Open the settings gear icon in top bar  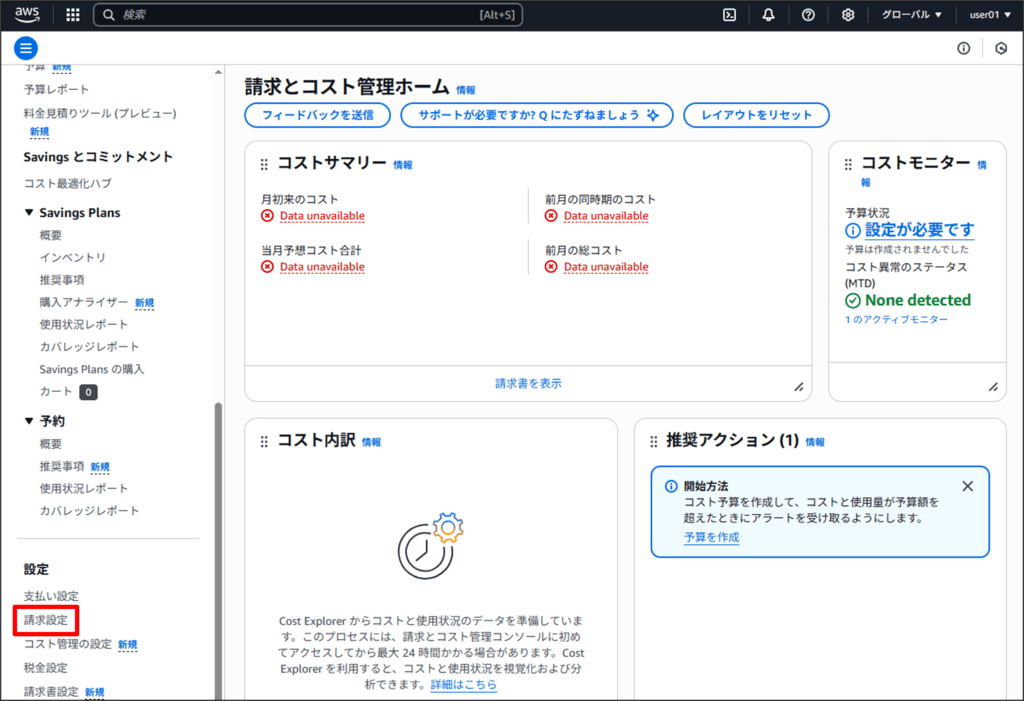[848, 14]
